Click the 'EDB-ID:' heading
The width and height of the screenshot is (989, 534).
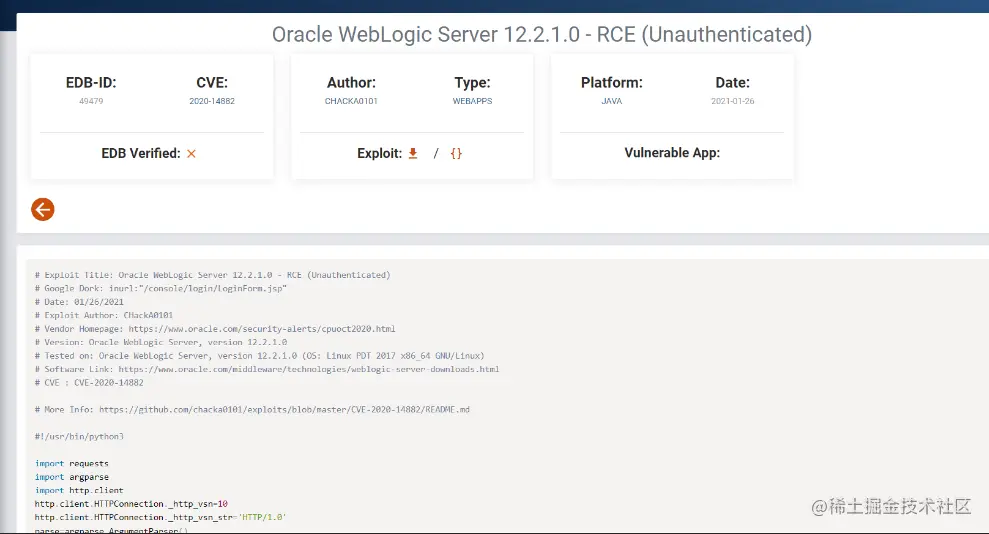(x=91, y=83)
